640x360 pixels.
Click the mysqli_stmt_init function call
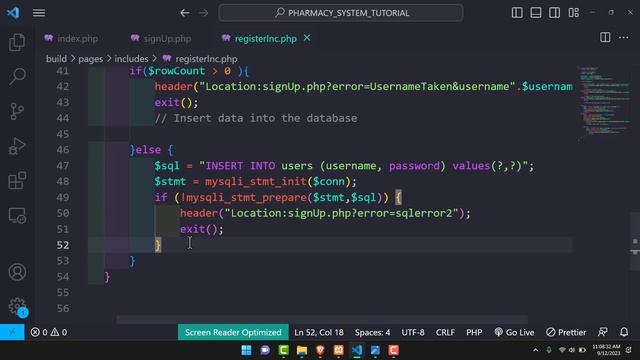256,182
